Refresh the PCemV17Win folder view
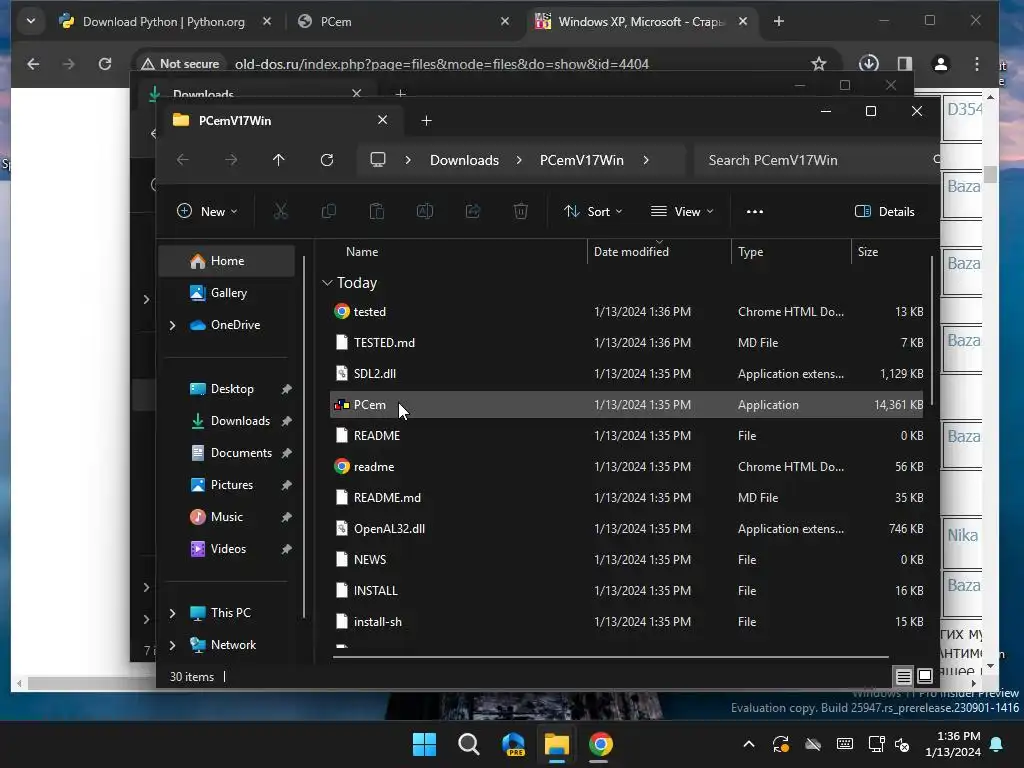This screenshot has height=768, width=1024. pyautogui.click(x=327, y=160)
